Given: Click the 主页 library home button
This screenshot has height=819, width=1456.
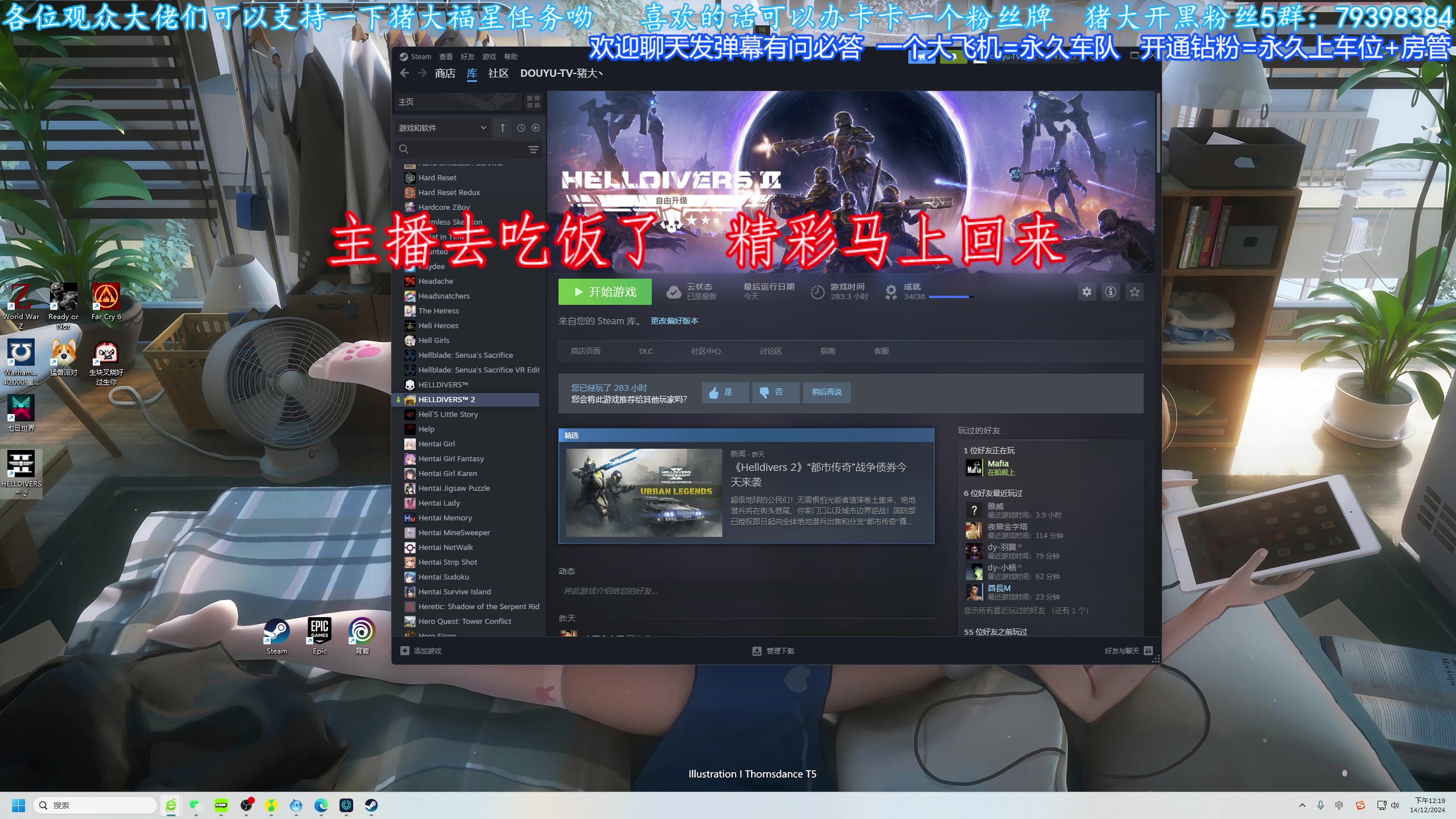Looking at the screenshot, I should 458,102.
